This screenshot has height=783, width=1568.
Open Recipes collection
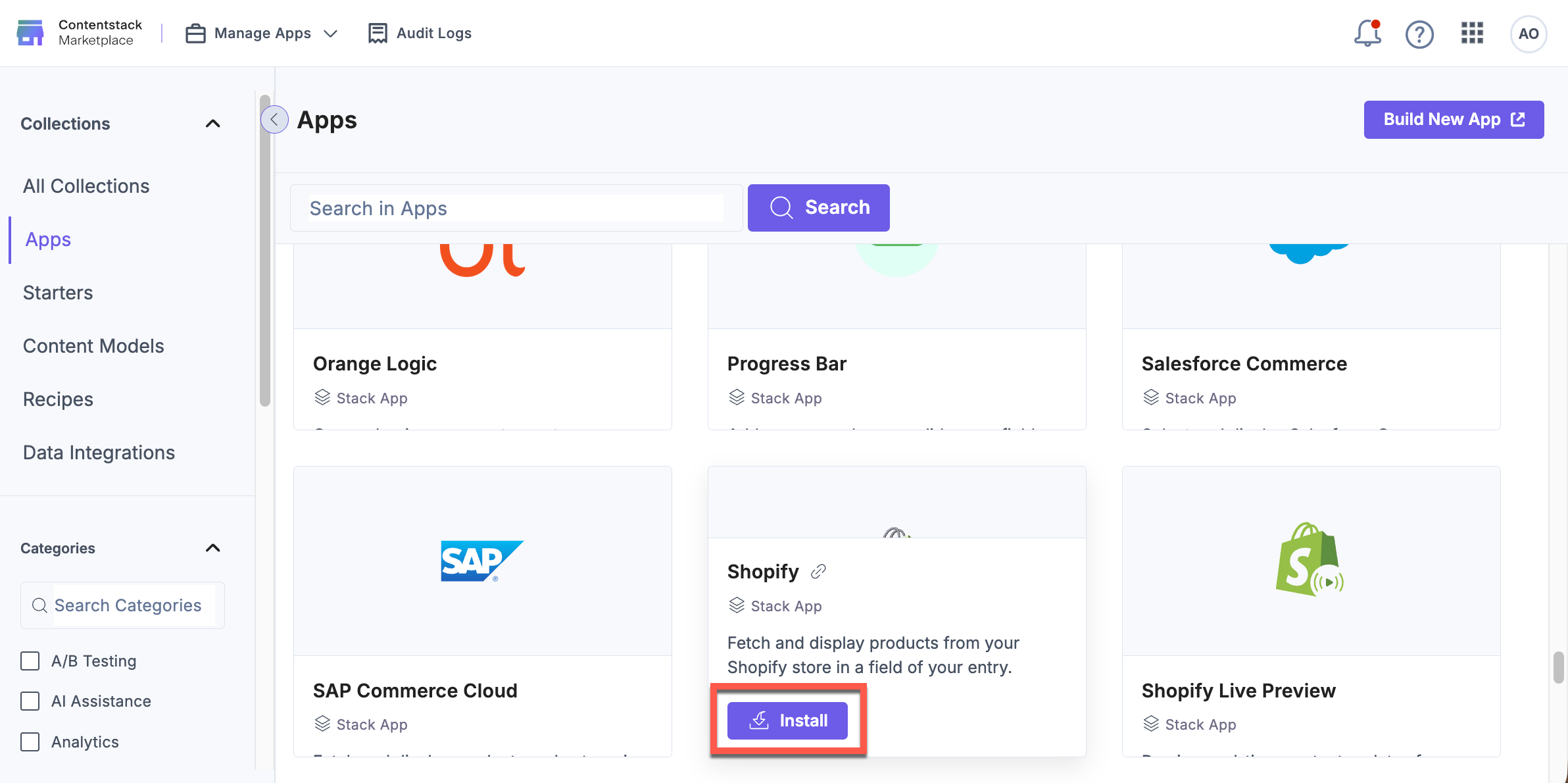tap(58, 399)
